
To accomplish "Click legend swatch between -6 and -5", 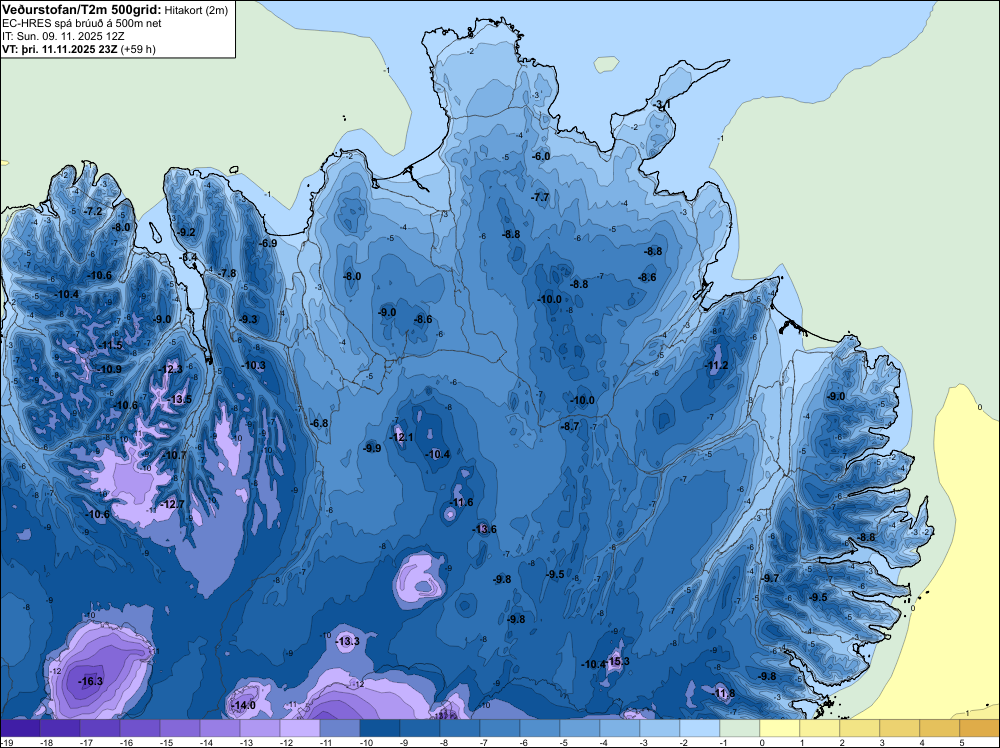I will point(540,729).
